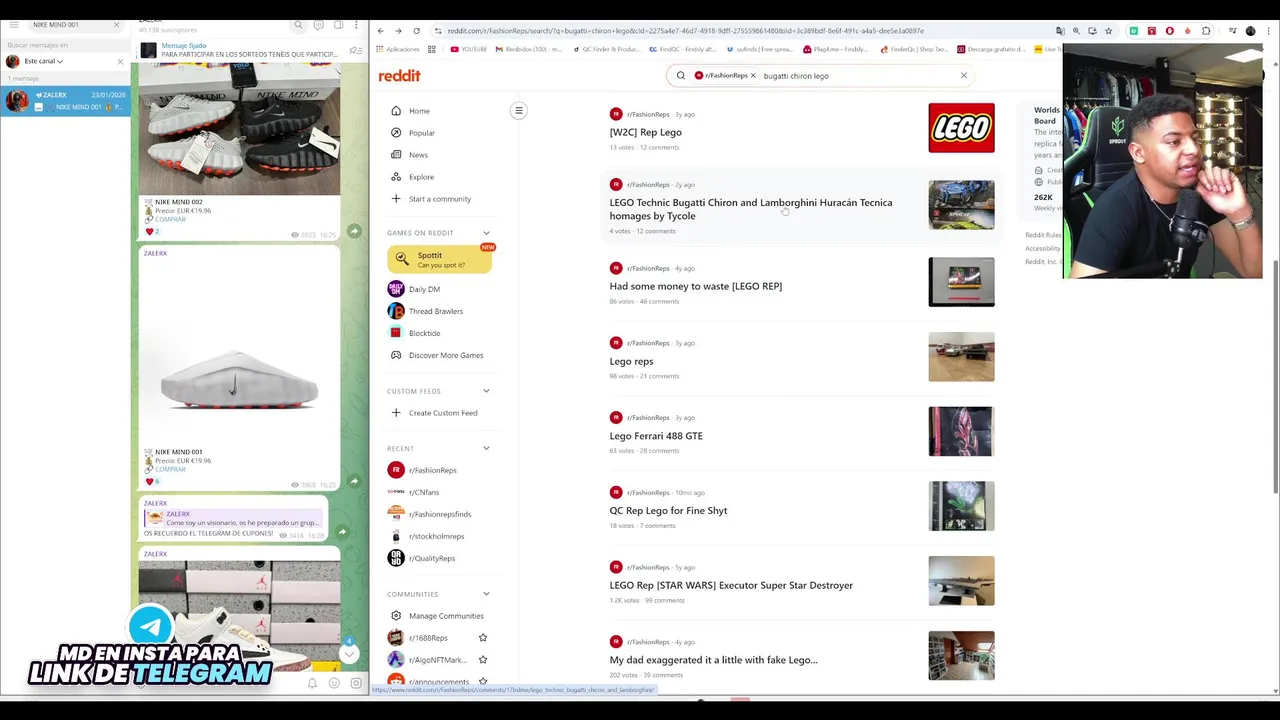Image resolution: width=1280 pixels, height=720 pixels.
Task: Click COMPRAR link under NIKE MIND 002
Action: [170, 219]
